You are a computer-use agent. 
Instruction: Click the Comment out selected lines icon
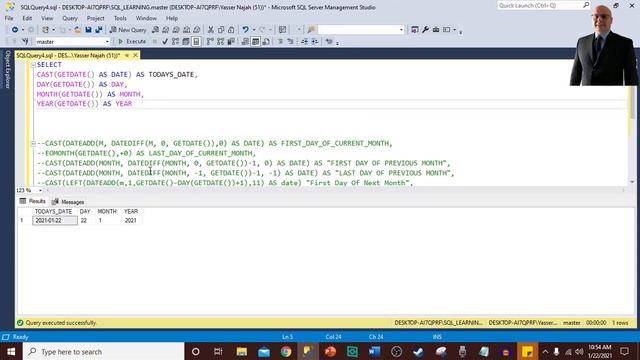pyautogui.click(x=280, y=41)
